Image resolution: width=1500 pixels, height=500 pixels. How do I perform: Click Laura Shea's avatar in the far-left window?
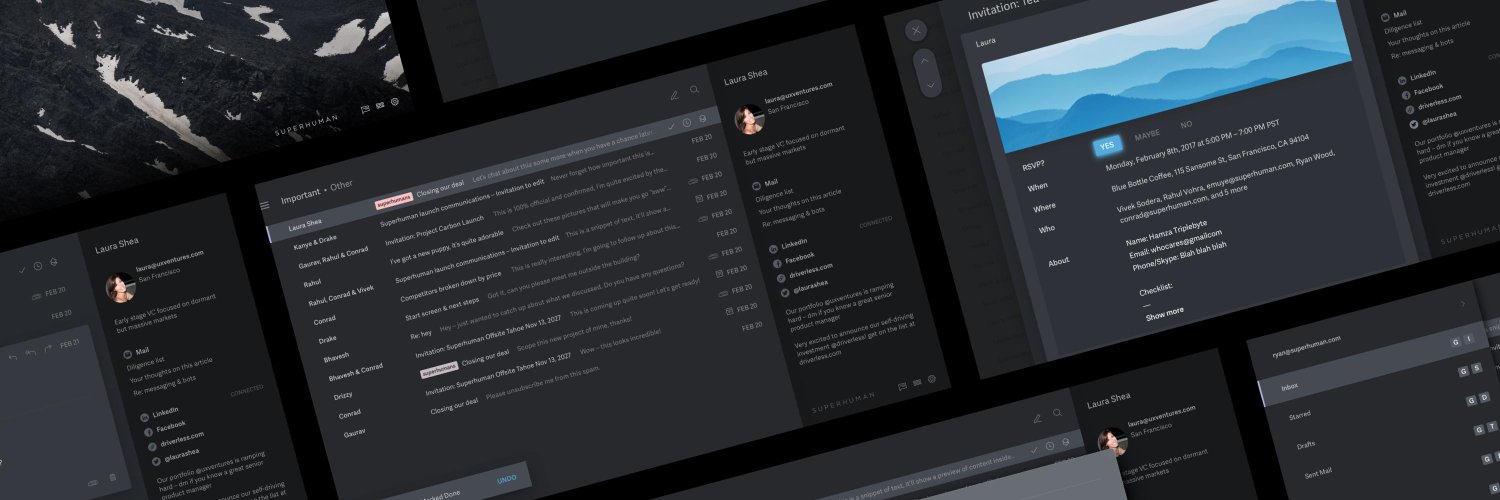pos(120,288)
